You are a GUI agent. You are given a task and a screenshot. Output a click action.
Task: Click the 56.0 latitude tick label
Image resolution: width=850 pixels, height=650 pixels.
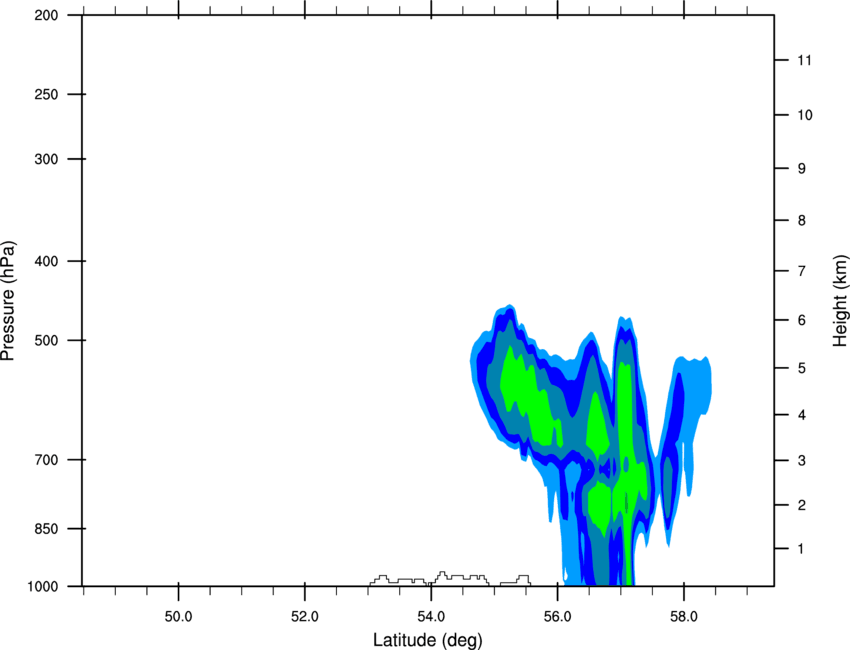coord(558,616)
